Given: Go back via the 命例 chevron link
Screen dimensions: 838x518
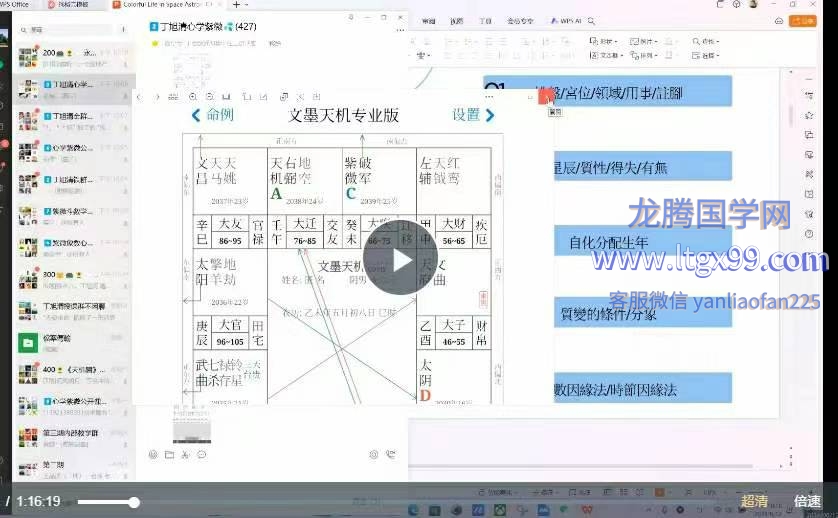Looking at the screenshot, I should (x=212, y=115).
